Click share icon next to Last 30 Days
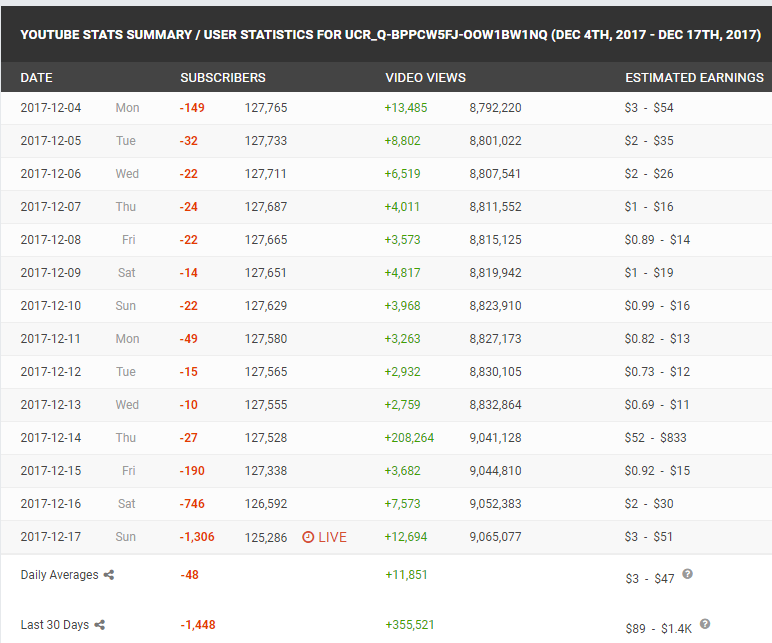The width and height of the screenshot is (772, 643). coord(99,625)
